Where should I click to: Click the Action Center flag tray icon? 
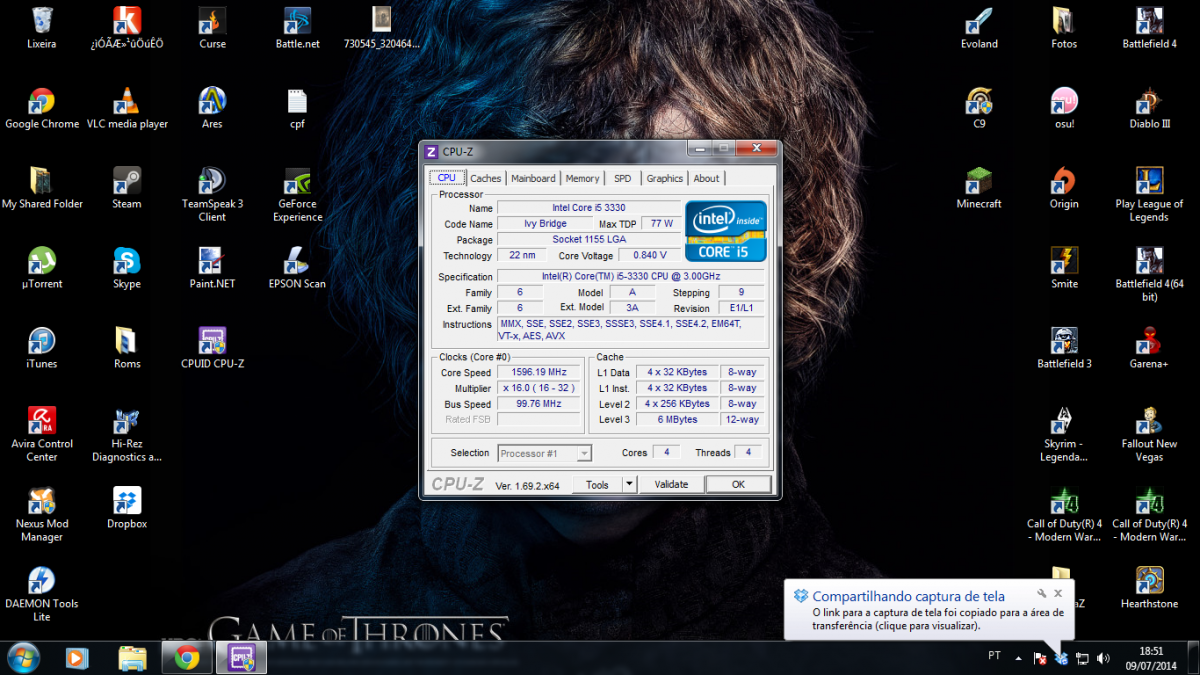[1040, 658]
